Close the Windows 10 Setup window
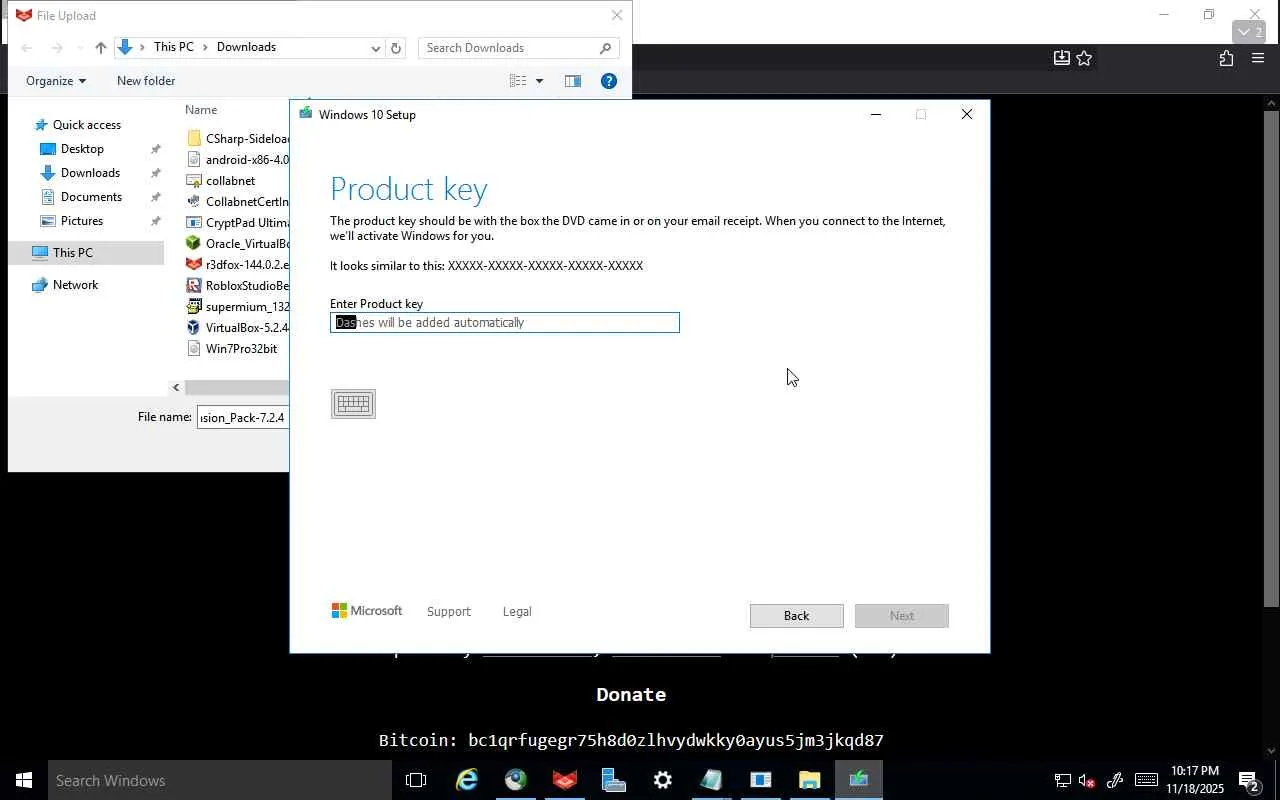 (x=967, y=115)
